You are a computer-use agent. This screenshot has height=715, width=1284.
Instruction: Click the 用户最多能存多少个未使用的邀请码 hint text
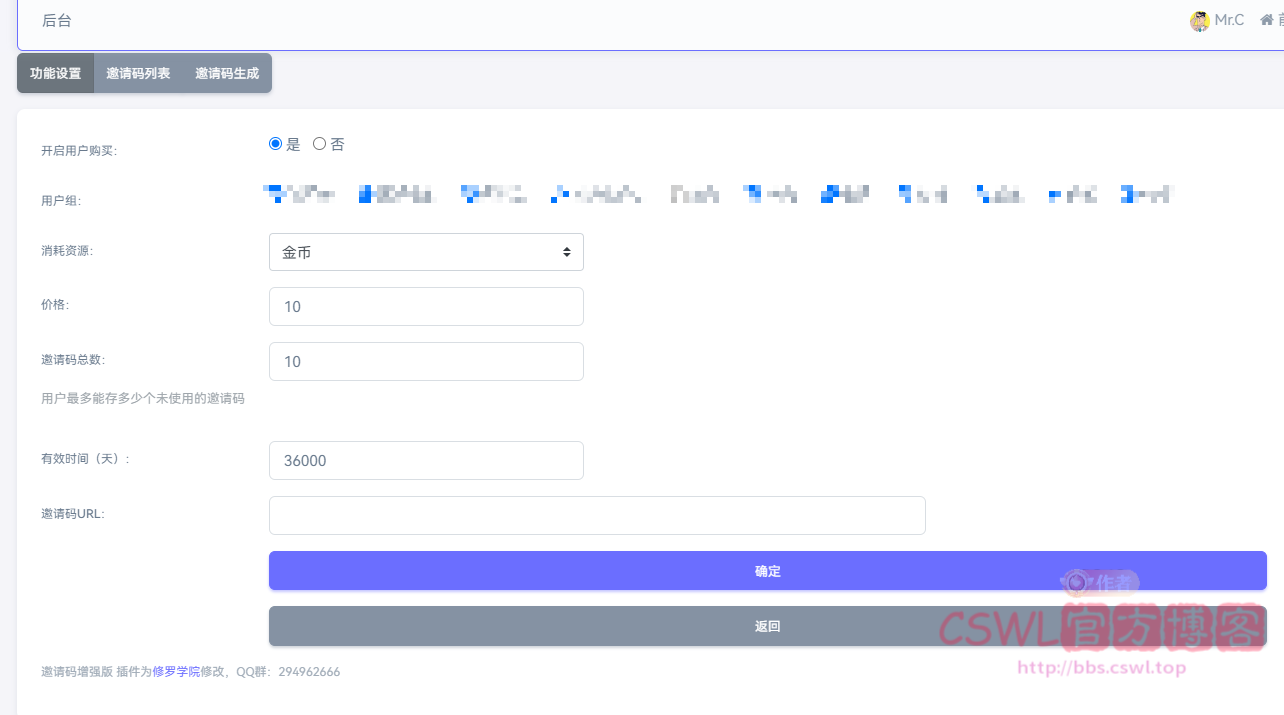(x=143, y=398)
